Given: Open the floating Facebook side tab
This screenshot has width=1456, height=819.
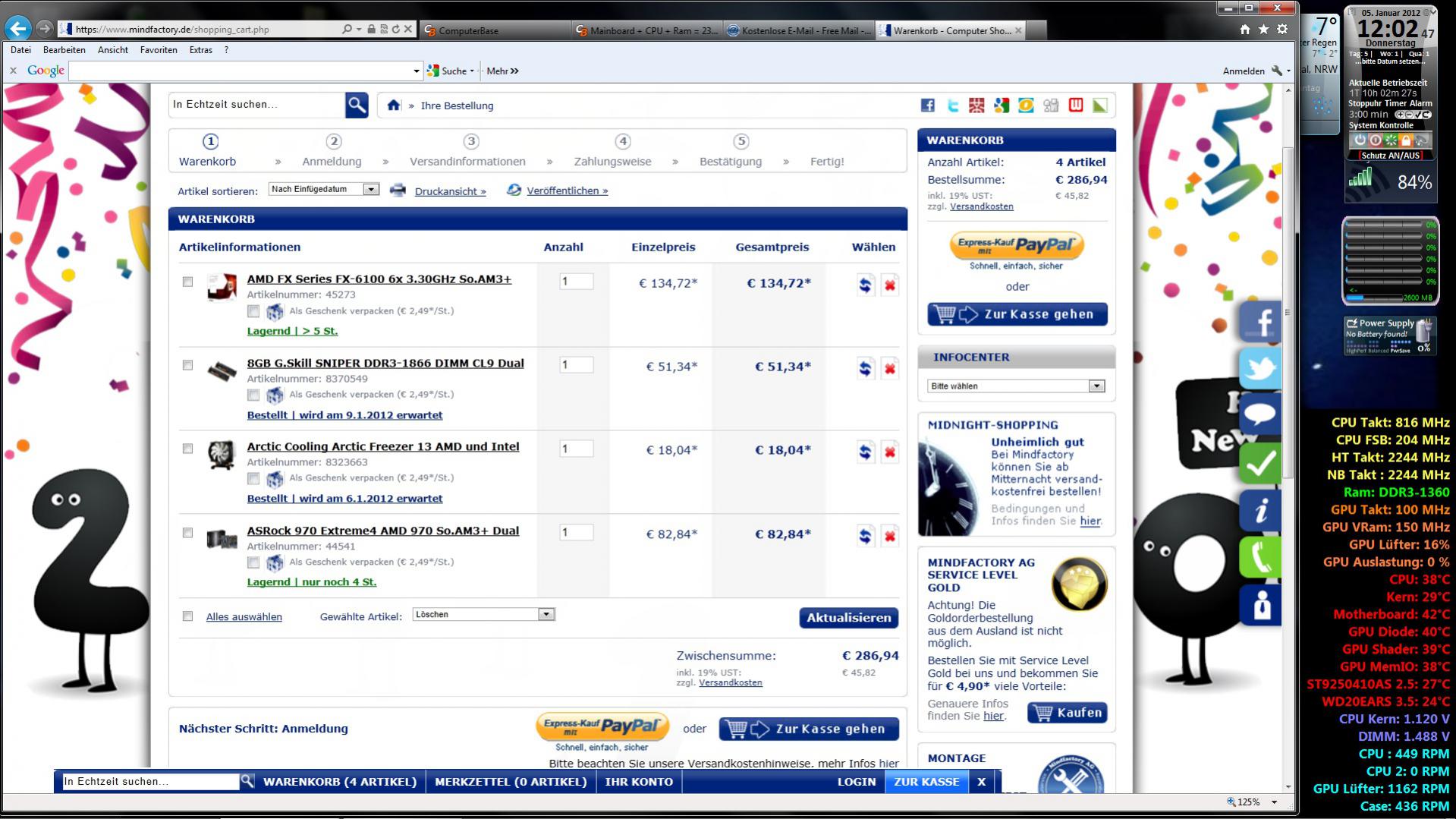Looking at the screenshot, I should (1261, 322).
